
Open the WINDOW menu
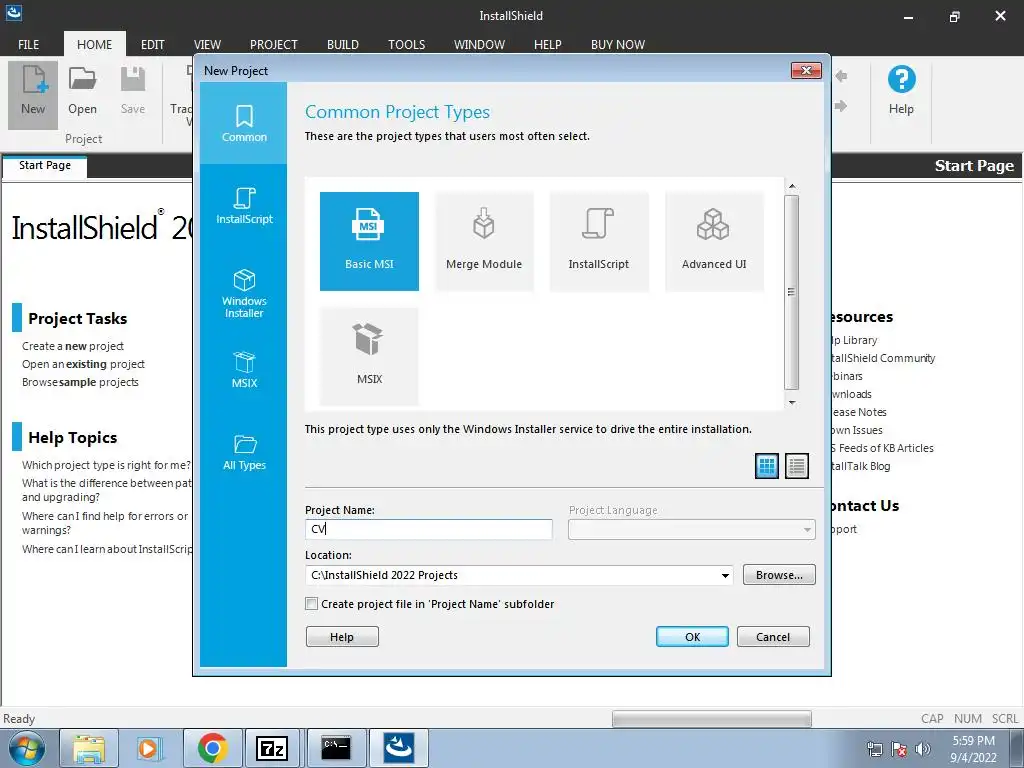tap(479, 44)
